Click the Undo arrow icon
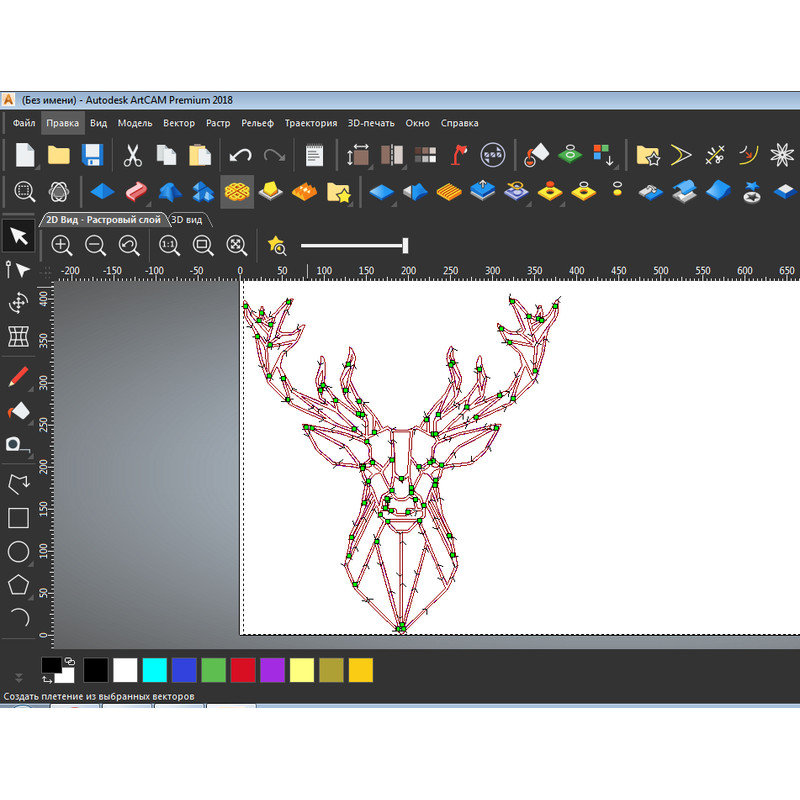This screenshot has height=800, width=800. click(241, 154)
